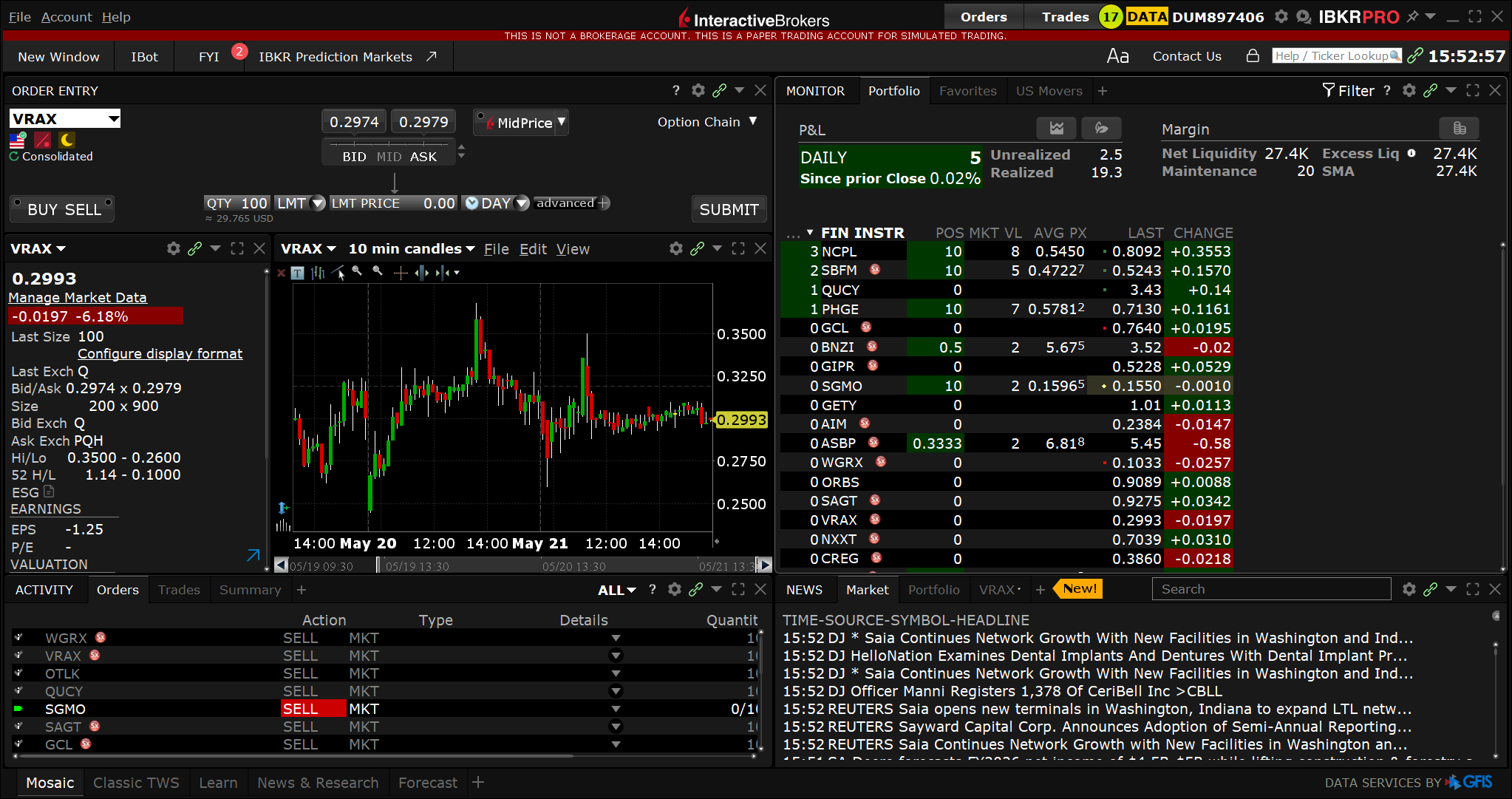Screen dimensions: 1512x799
Task: Expand the MidPrice dropdown arrow
Action: click(562, 122)
